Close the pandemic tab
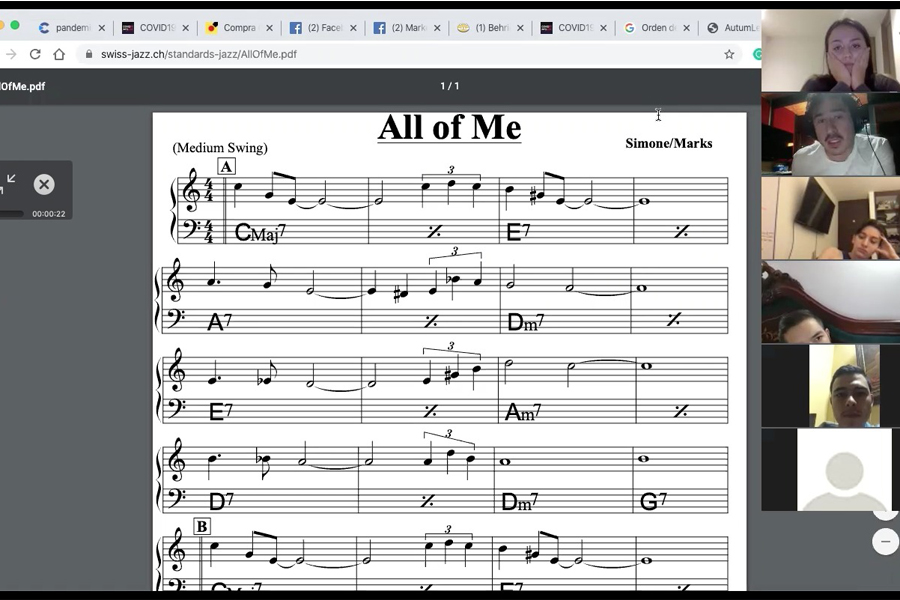 coord(102,28)
